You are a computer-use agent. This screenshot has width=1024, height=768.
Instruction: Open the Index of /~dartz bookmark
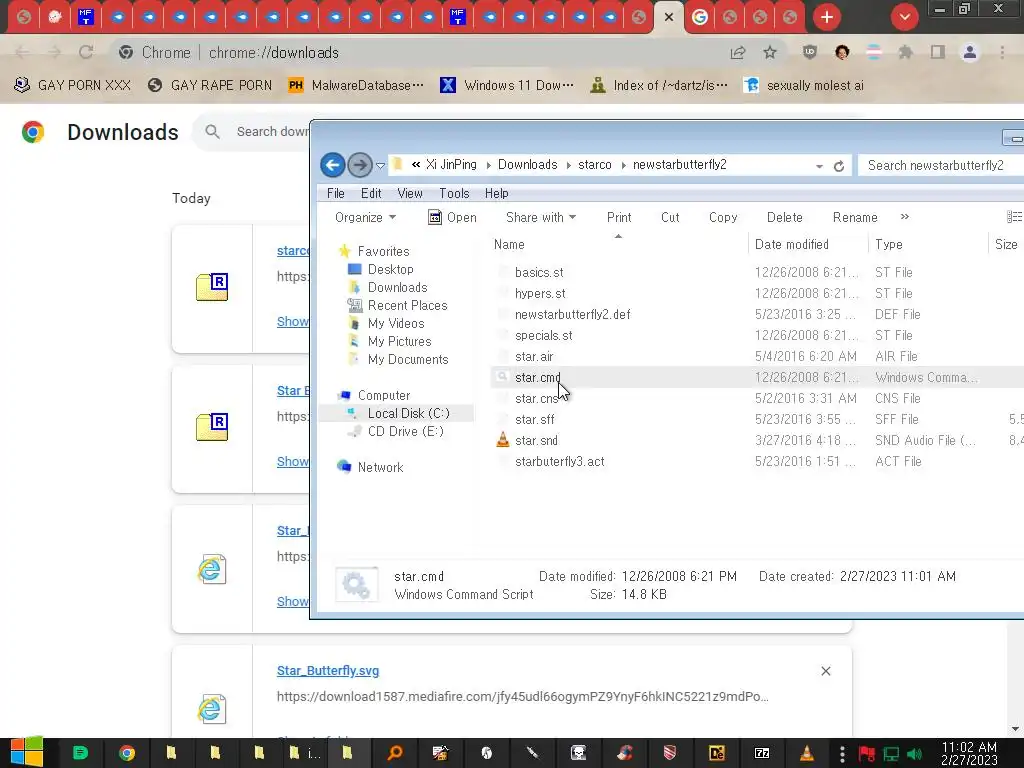[658, 85]
